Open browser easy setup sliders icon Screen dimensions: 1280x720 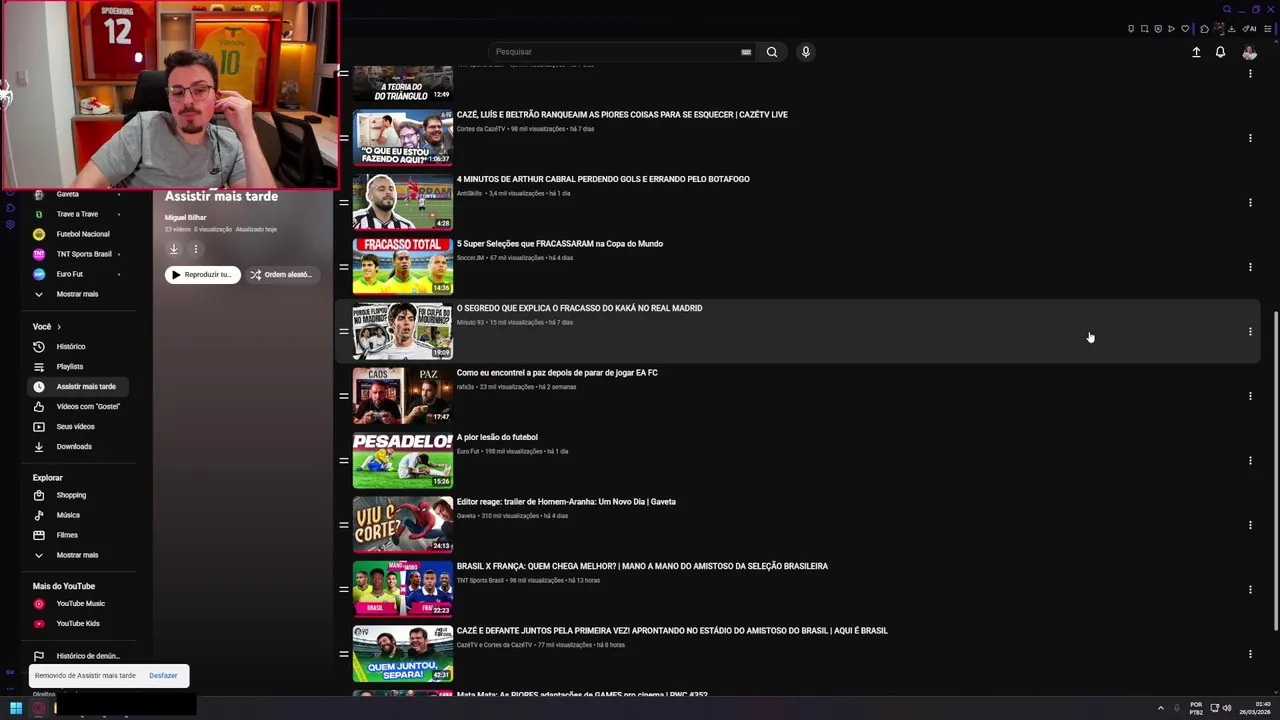[1268, 29]
